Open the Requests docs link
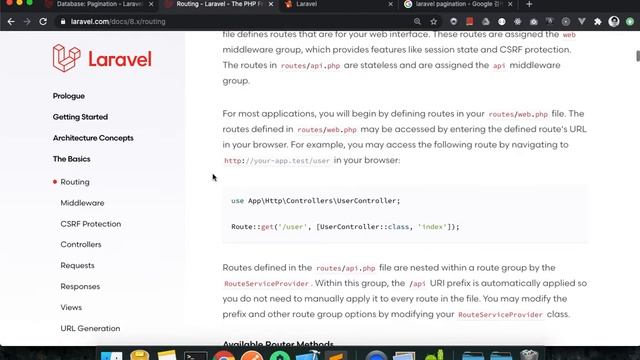The image size is (640, 360). (x=77, y=265)
